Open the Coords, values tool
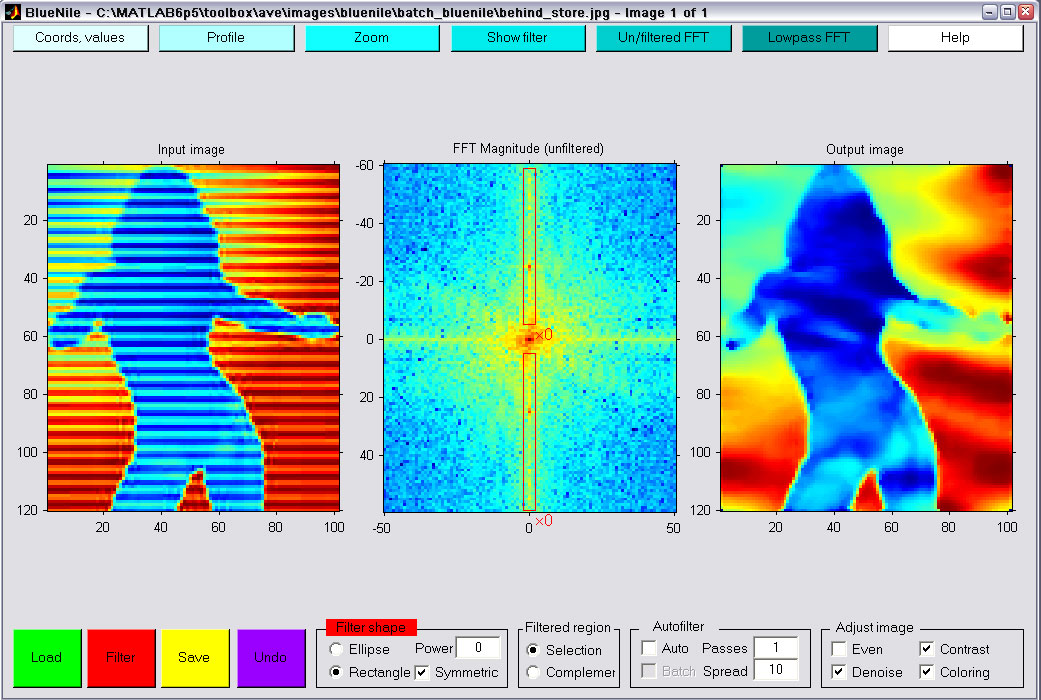Image resolution: width=1041 pixels, height=700 pixels. tap(80, 38)
